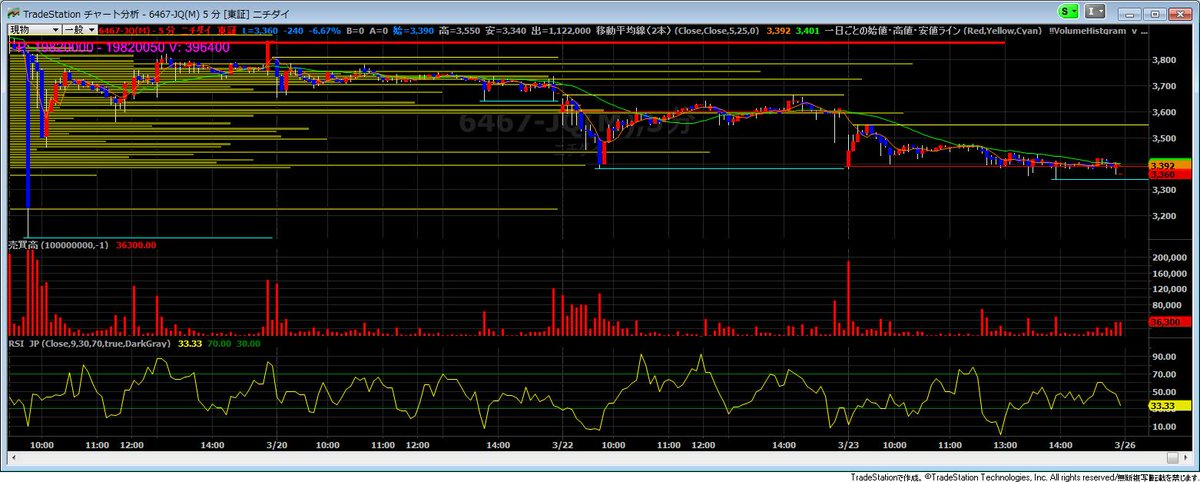
Task: Maximize the chart analysis window
Action: click(x=1154, y=13)
